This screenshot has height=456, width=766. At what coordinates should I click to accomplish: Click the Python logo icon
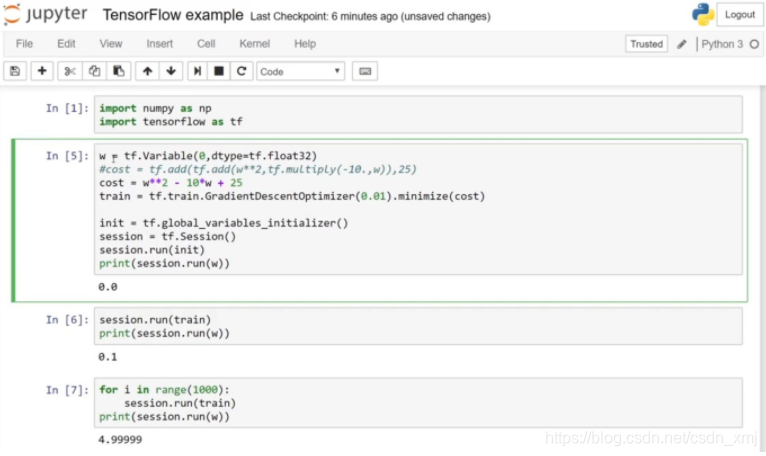point(702,14)
